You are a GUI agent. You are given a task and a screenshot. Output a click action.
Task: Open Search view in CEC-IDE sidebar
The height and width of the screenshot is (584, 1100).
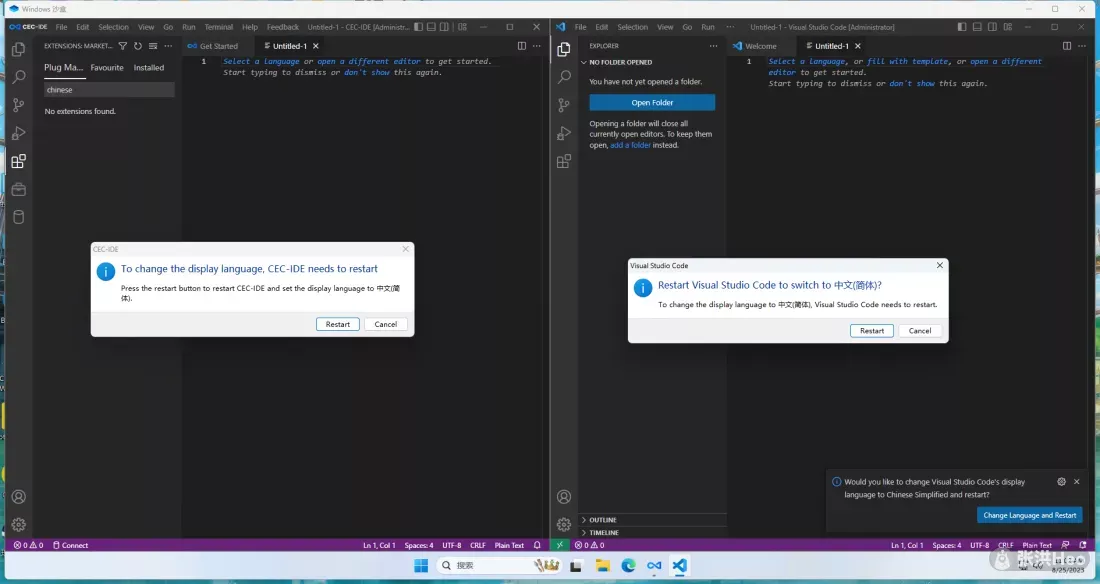point(18,77)
